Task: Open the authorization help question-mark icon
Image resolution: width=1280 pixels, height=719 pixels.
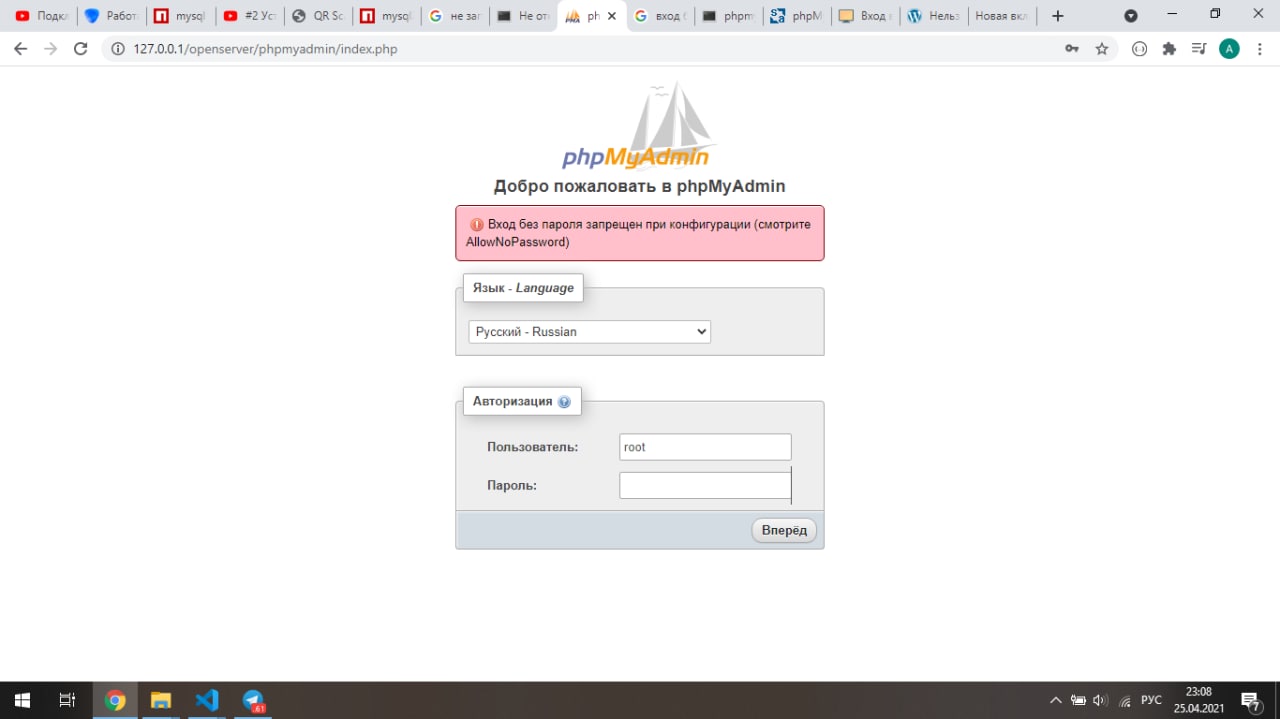Action: click(564, 402)
